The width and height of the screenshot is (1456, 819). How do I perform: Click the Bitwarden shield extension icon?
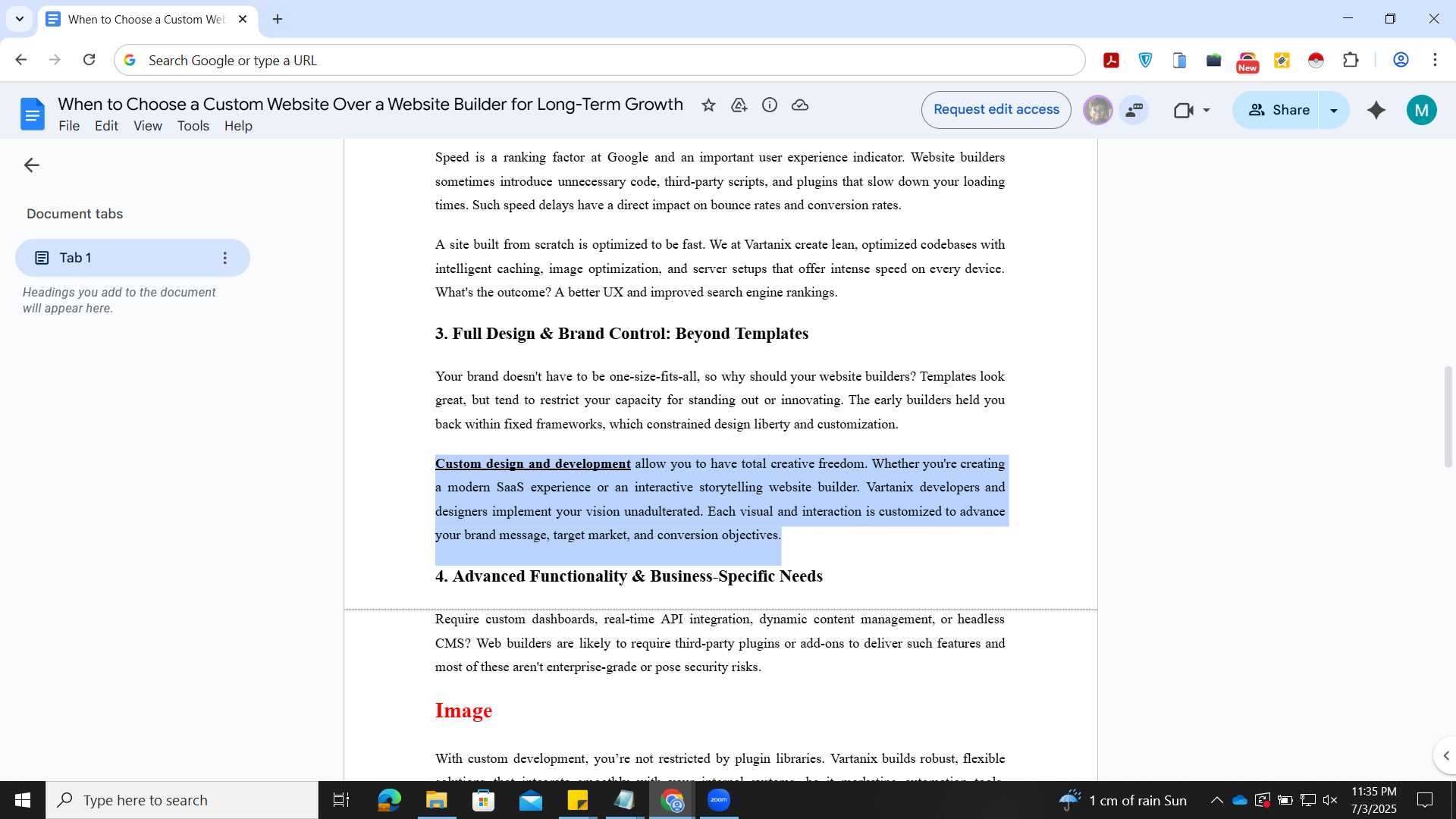[x=1145, y=61]
